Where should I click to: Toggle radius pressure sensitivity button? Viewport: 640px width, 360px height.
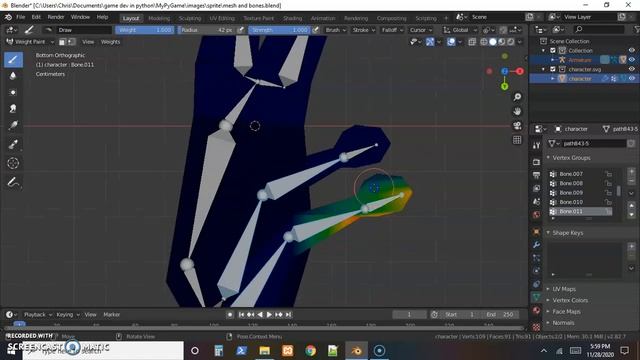click(x=241, y=30)
